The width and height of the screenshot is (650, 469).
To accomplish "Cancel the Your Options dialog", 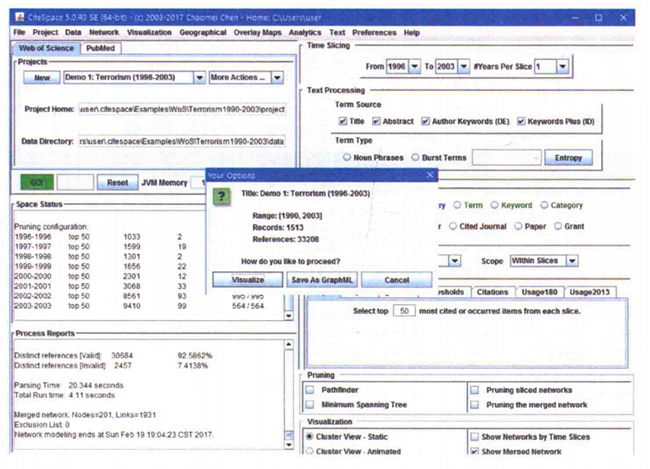I will click(x=396, y=280).
